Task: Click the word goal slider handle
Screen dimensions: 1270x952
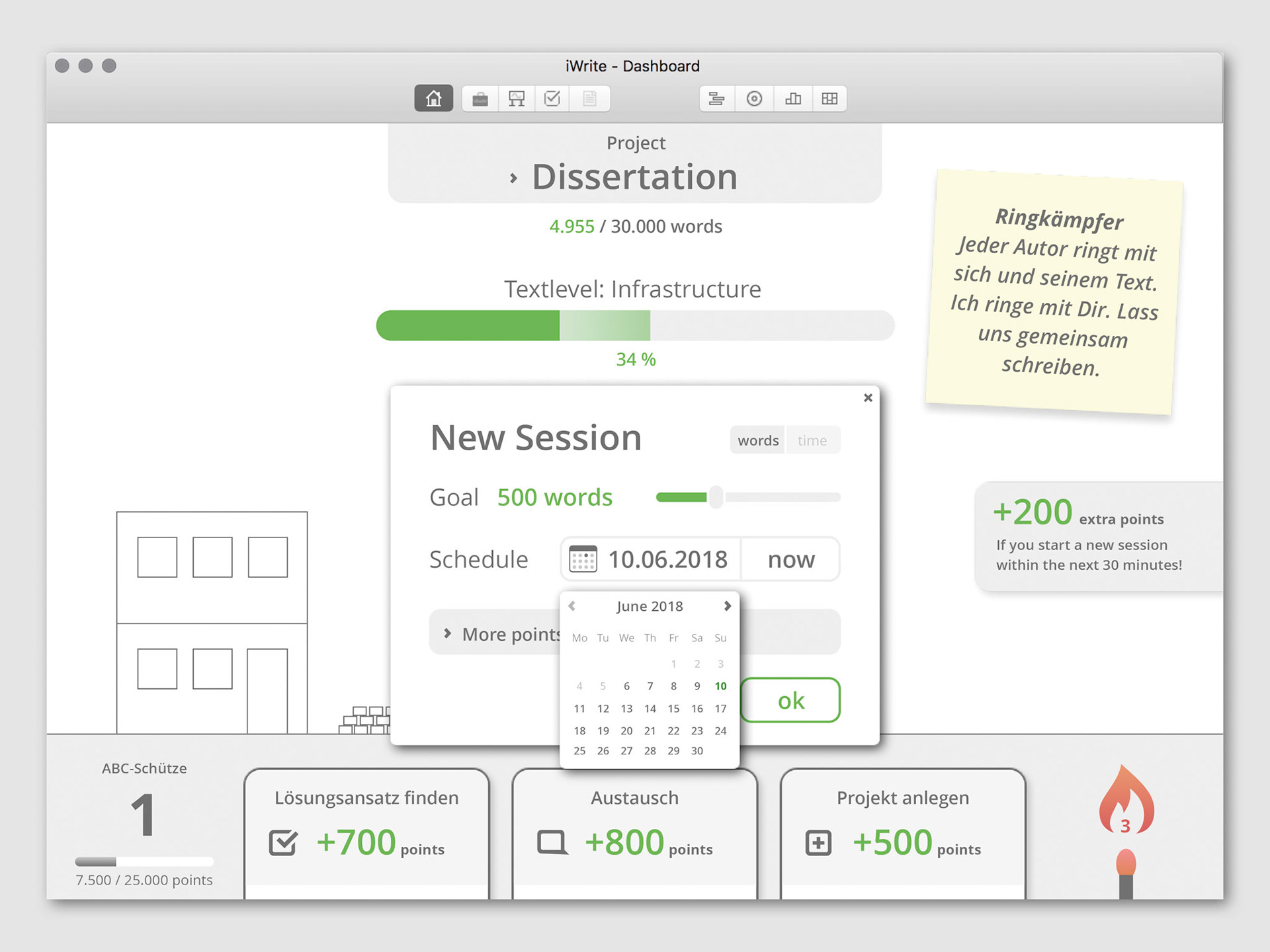Action: [716, 497]
